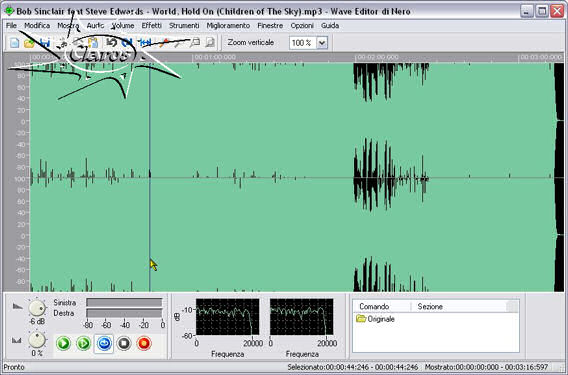
Task: Open the Zoom verticale dropdown arrow
Action: pyautogui.click(x=322, y=43)
